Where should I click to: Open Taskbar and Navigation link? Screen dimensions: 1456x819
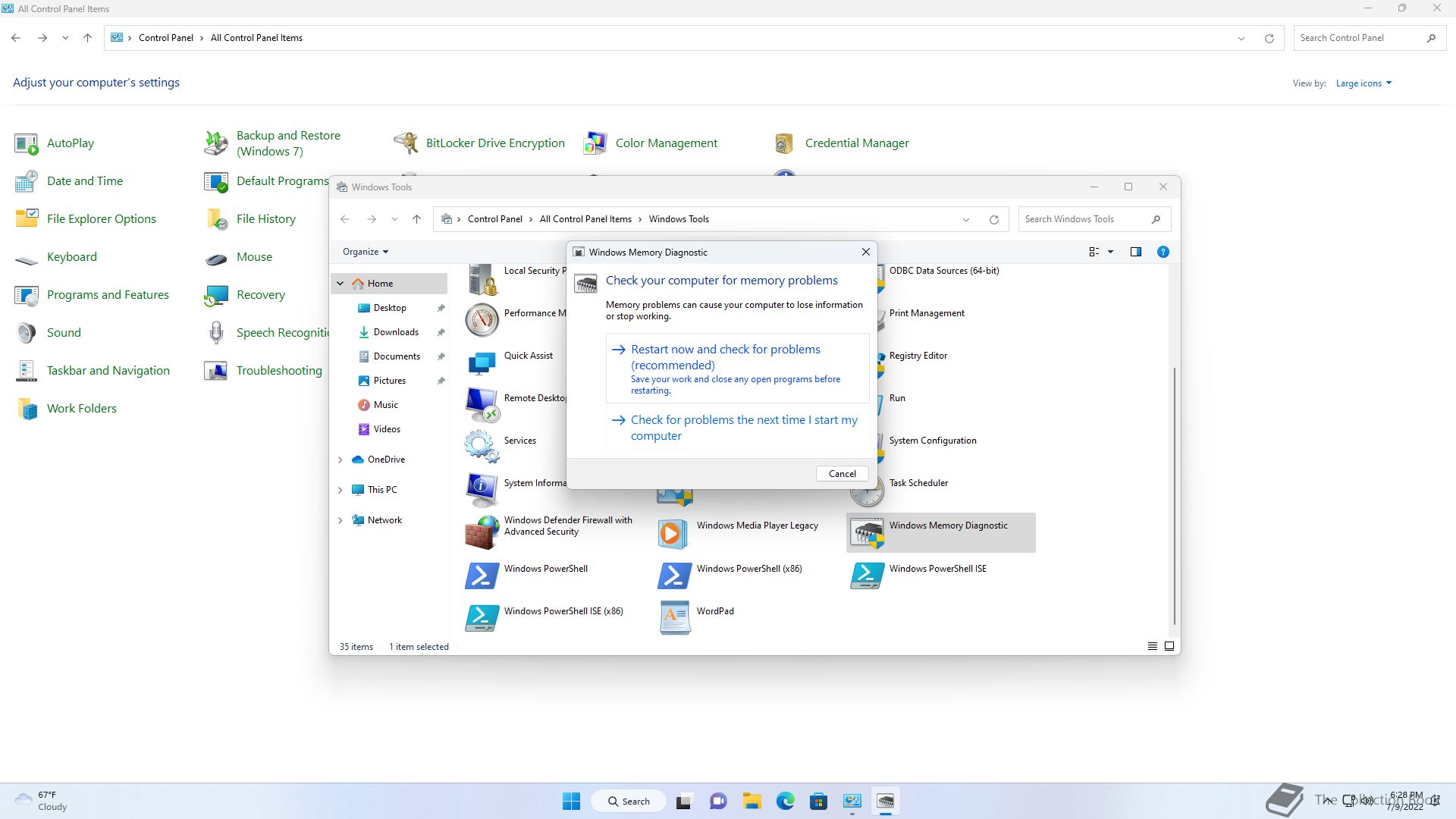click(108, 371)
